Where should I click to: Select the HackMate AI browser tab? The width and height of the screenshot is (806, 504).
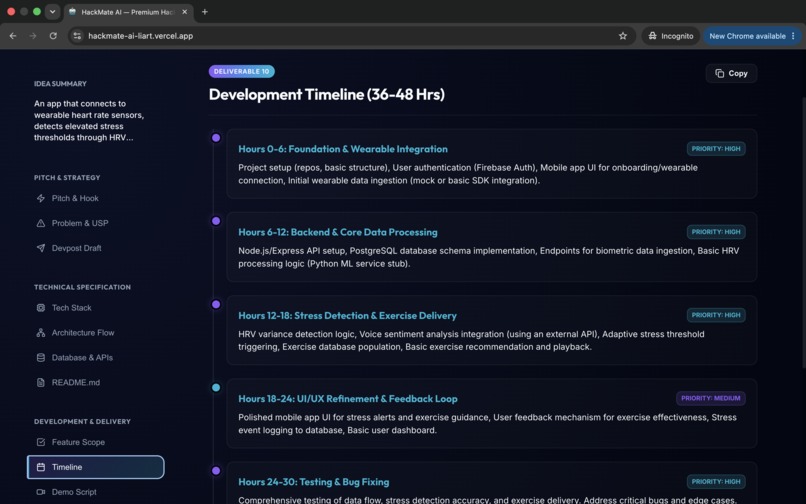129,12
